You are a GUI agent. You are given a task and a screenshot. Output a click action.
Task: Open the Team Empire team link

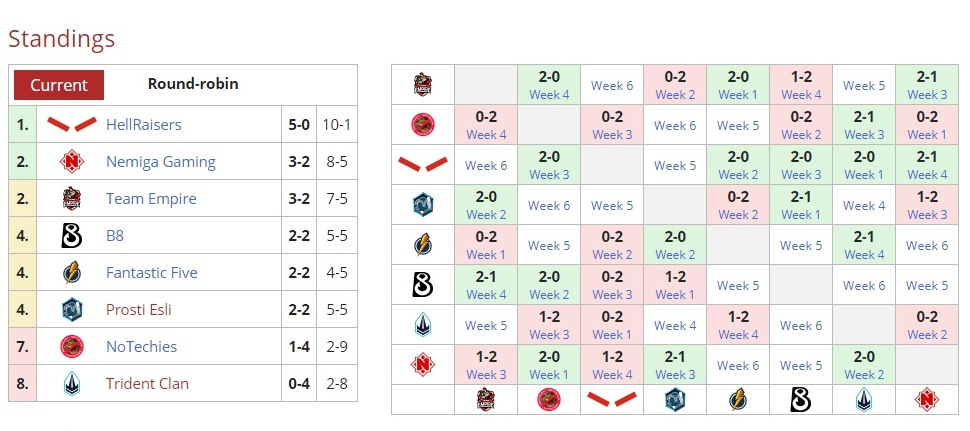[151, 199]
